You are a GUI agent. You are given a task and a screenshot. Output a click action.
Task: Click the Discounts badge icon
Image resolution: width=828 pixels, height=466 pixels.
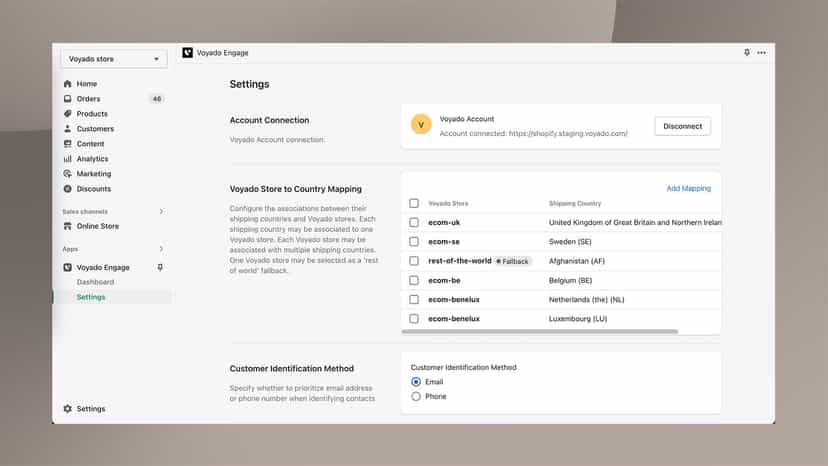68,189
